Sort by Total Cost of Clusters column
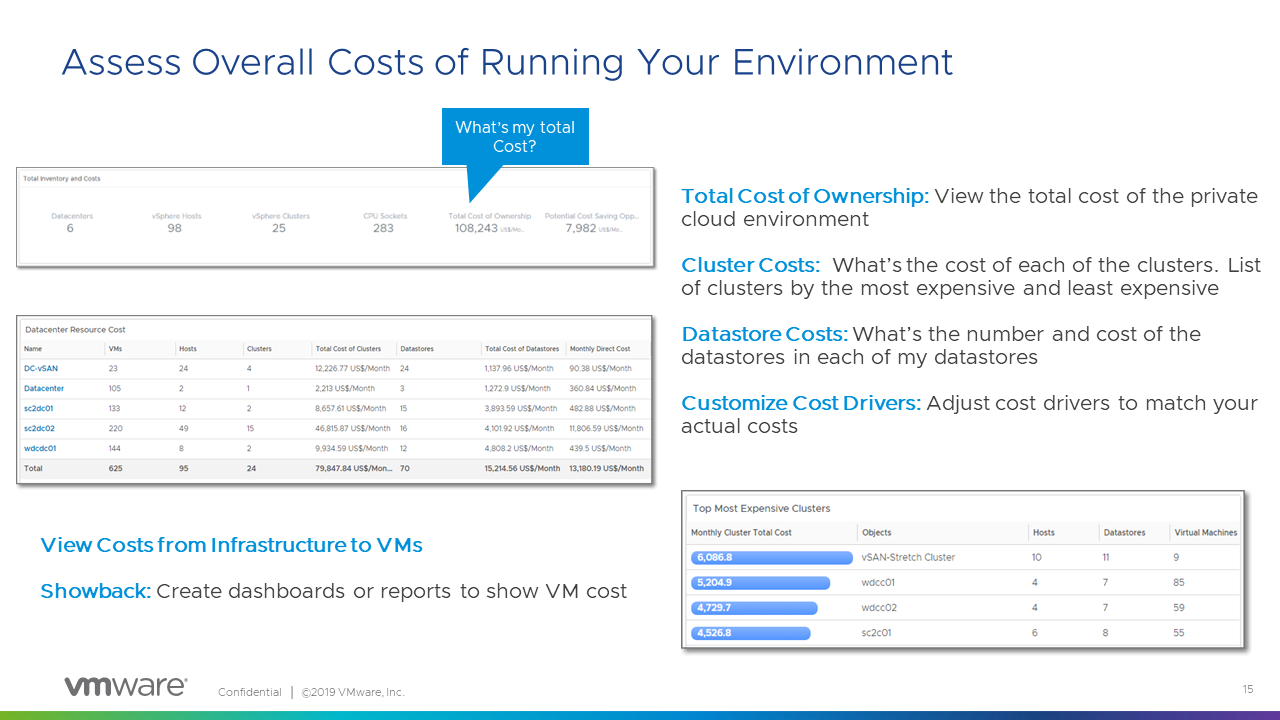The height and width of the screenshot is (720, 1280). point(348,349)
